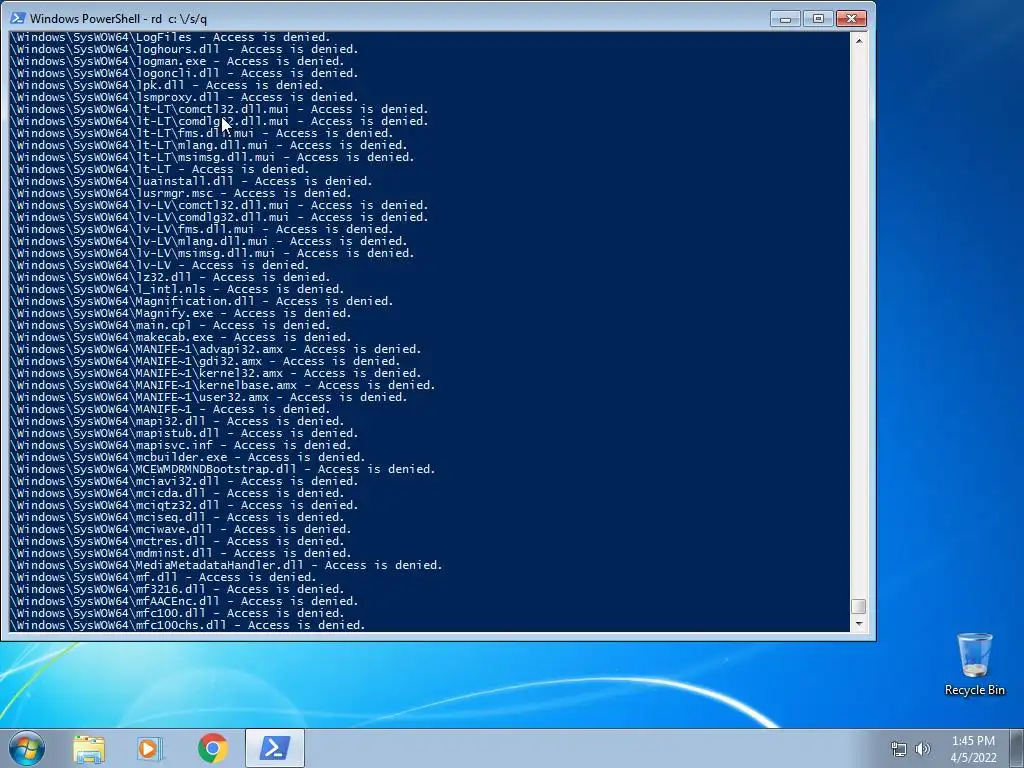Click the mapi32.dll line

tap(178, 421)
